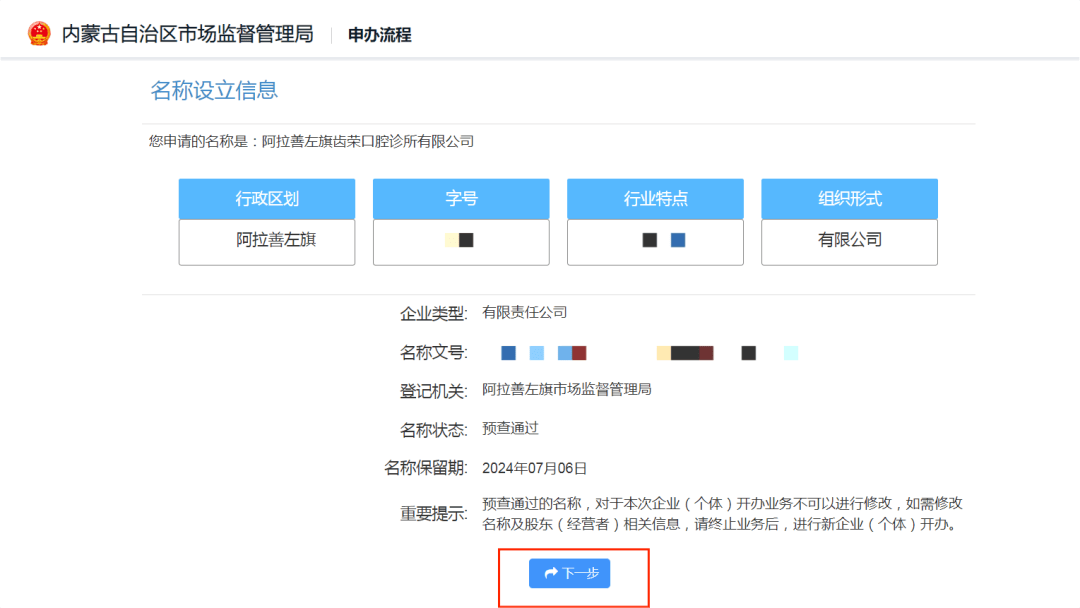Viewport: 1080px width, 608px height.
Task: Click the 内蒙古自治区市场监督管理局 title
Action: [187, 33]
